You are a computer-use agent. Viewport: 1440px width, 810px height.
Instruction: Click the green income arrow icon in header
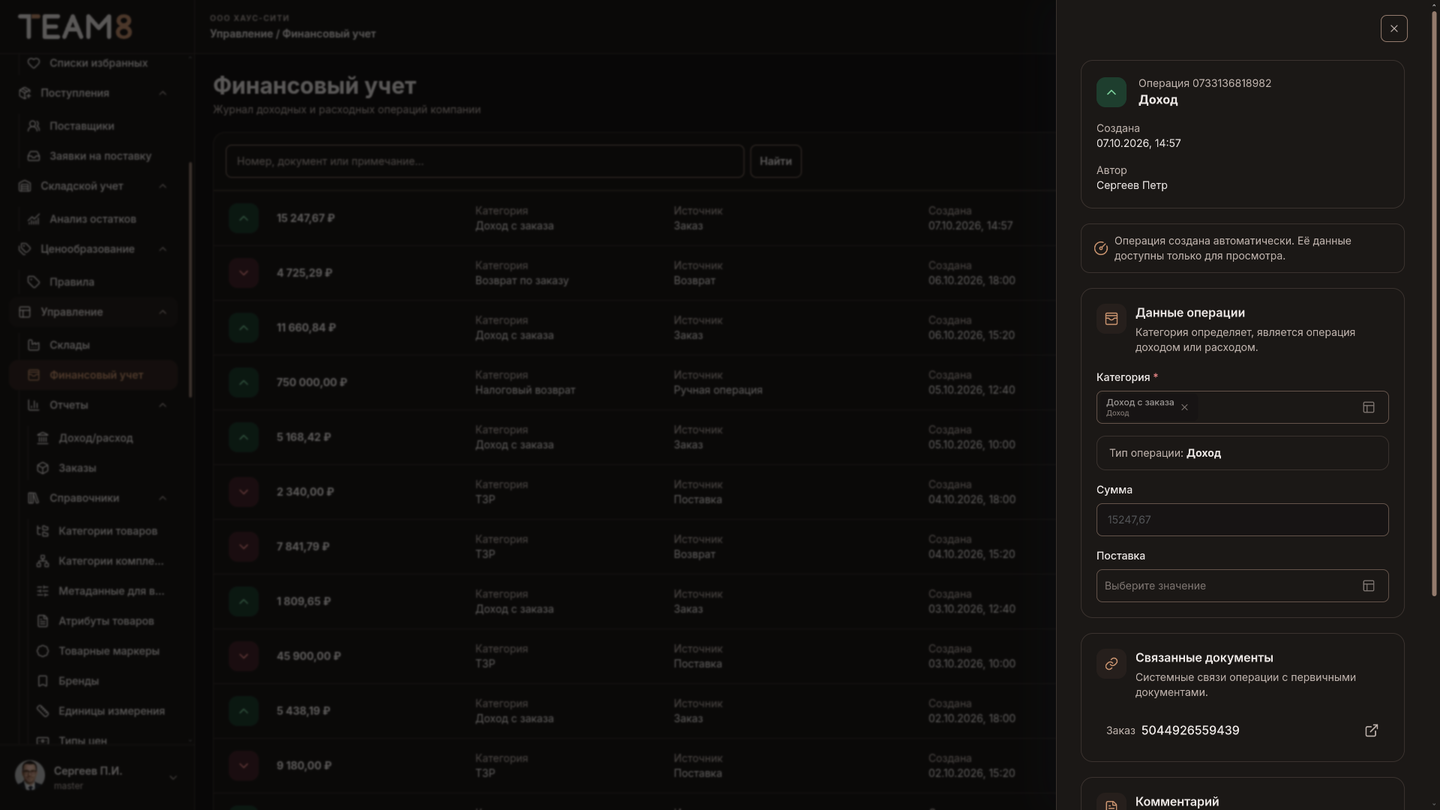tap(1111, 92)
